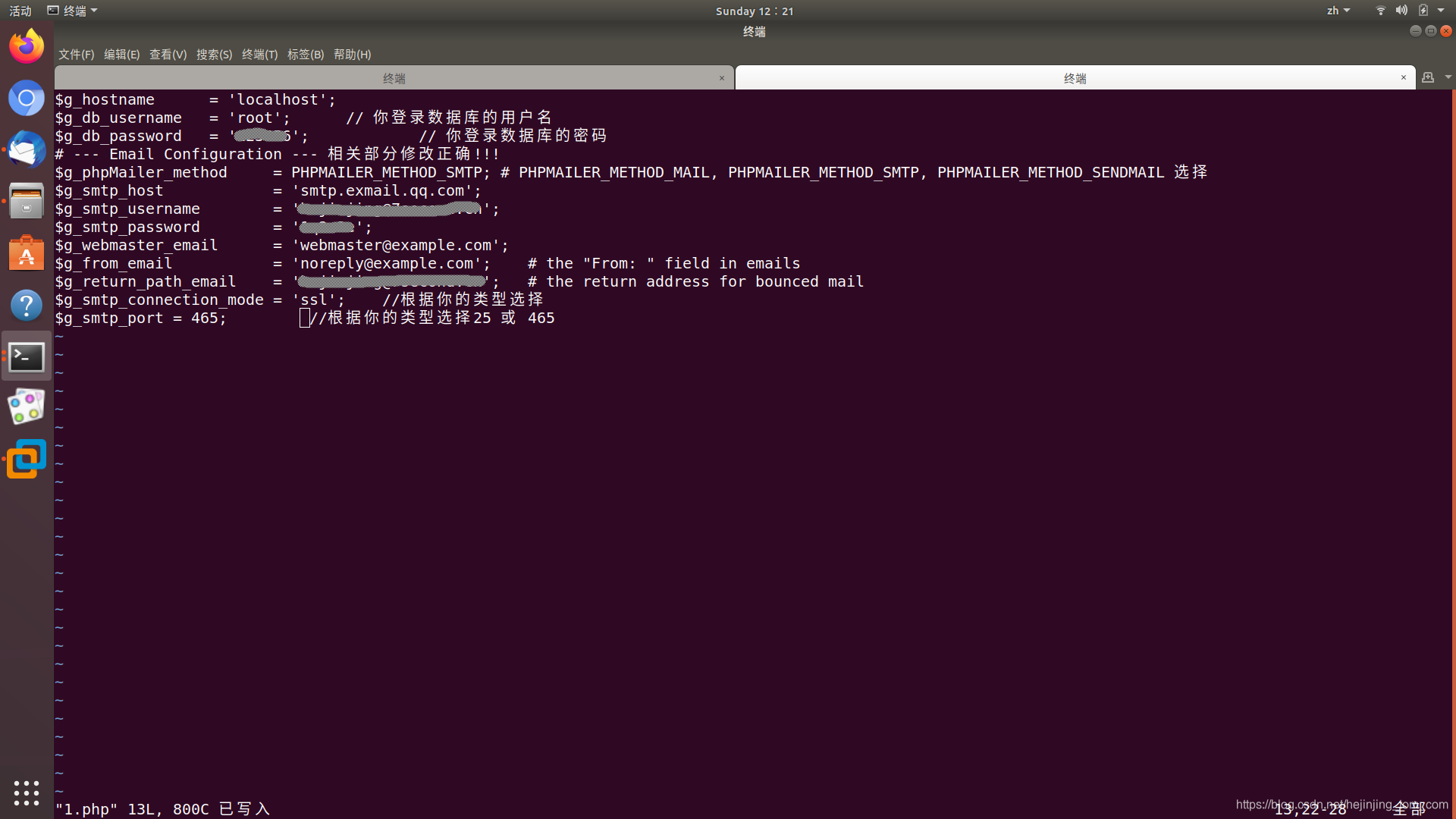This screenshot has width=1456, height=819.
Task: Open Thunderbird mail client
Action: [x=27, y=149]
